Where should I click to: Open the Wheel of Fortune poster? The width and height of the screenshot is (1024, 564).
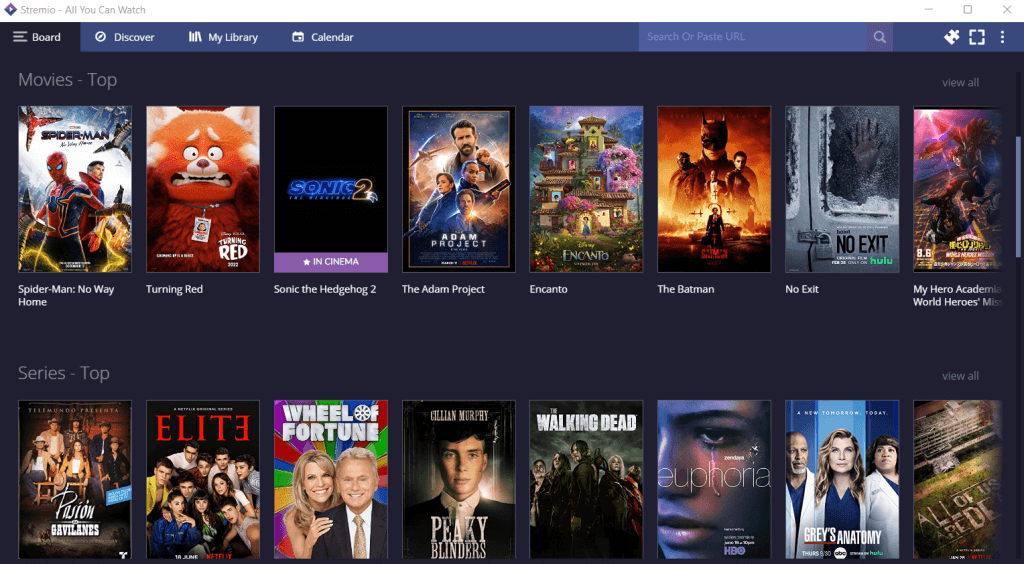[x=331, y=480]
